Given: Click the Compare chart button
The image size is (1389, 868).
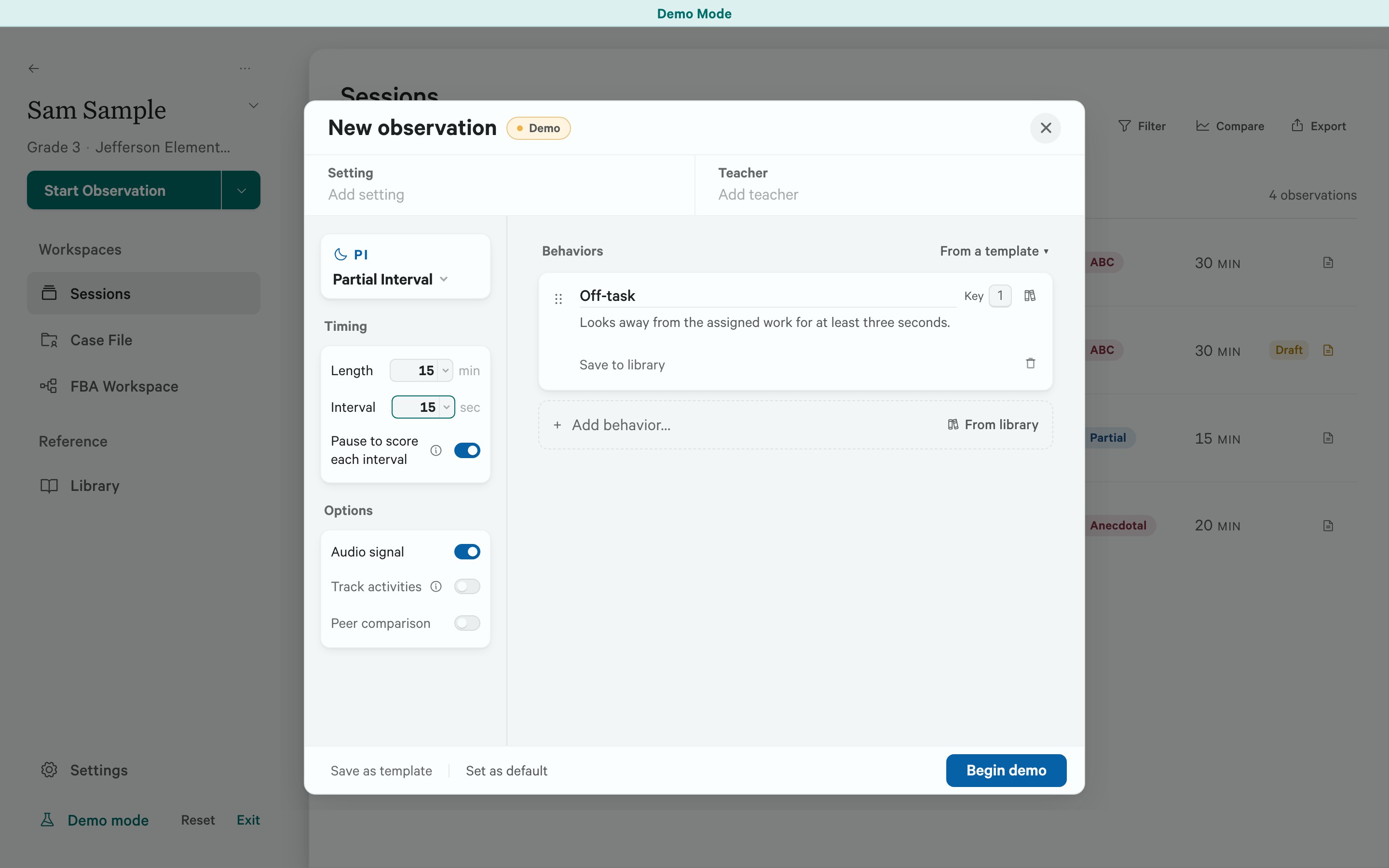Looking at the screenshot, I should 1229,126.
